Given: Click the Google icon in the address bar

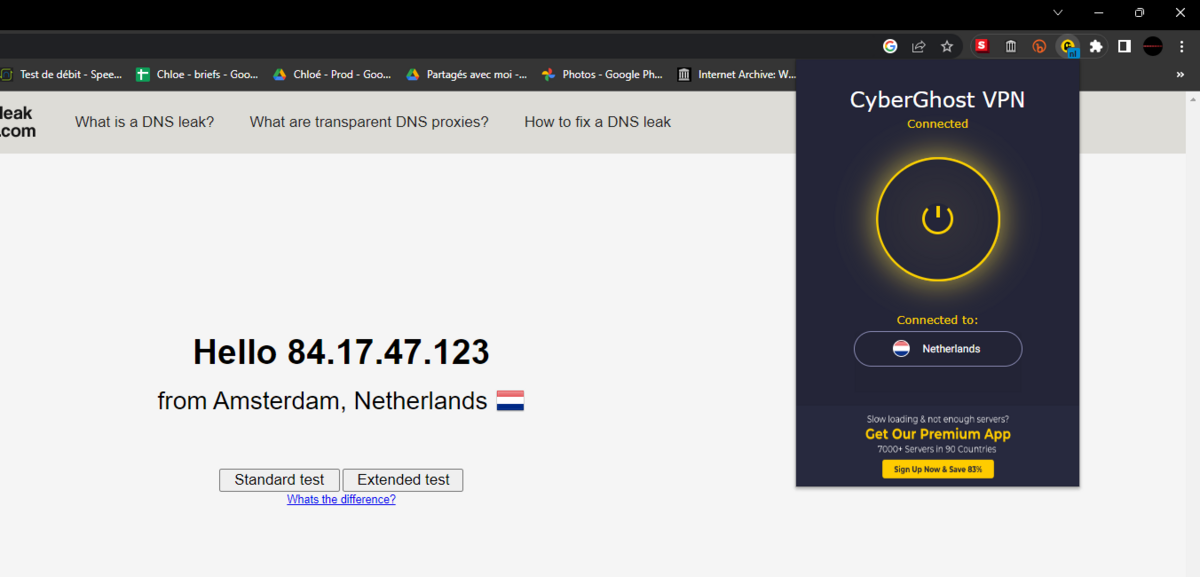Looking at the screenshot, I should [890, 46].
